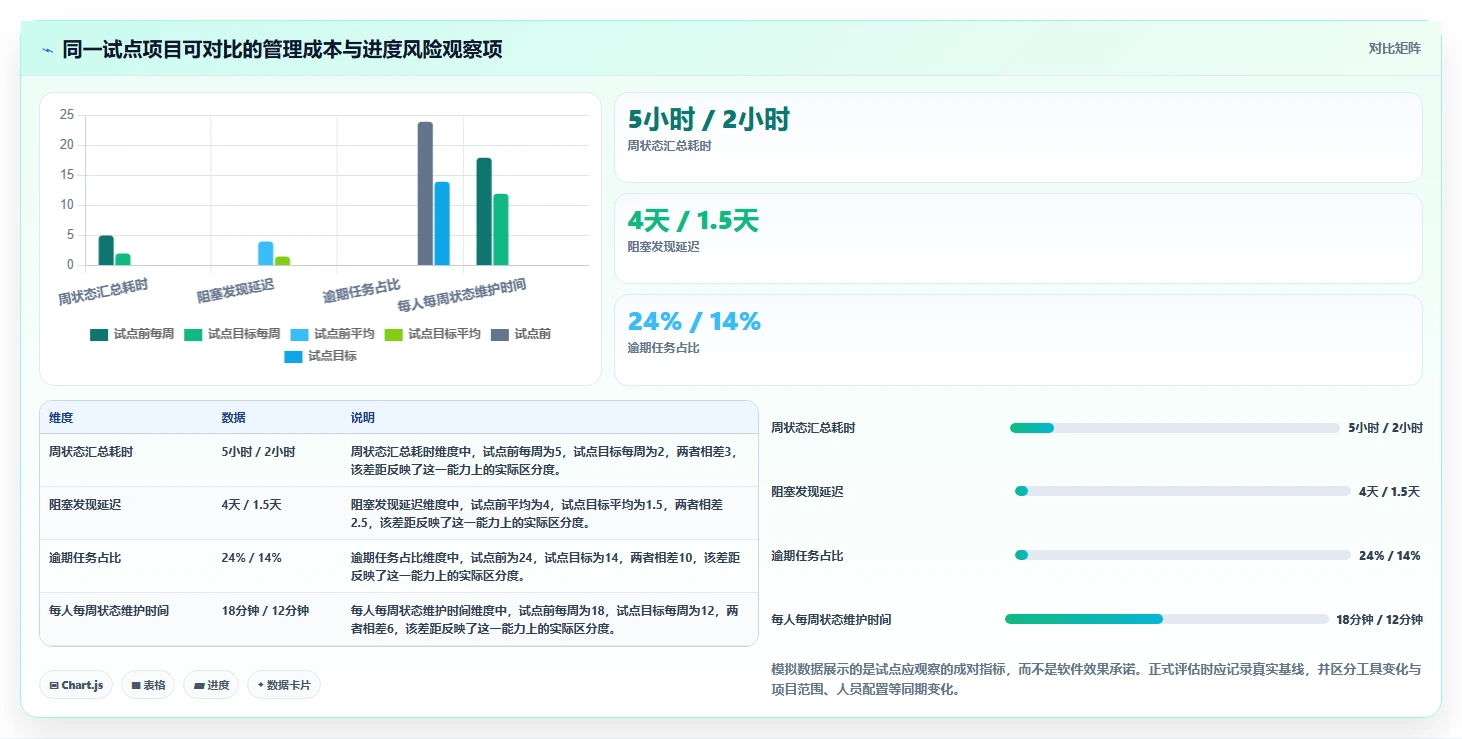Click the lightning icon beside the header title
Image resolution: width=1462 pixels, height=739 pixels.
click(47, 49)
